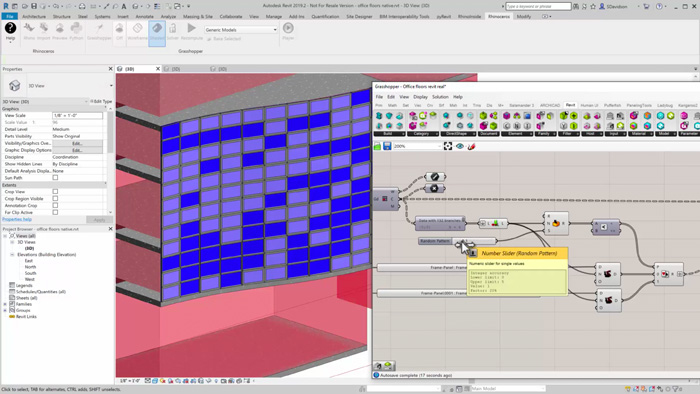Click the zoom extents icon in Grasshopper
Screen dimensions: 700x394
pyautogui.click(x=448, y=146)
